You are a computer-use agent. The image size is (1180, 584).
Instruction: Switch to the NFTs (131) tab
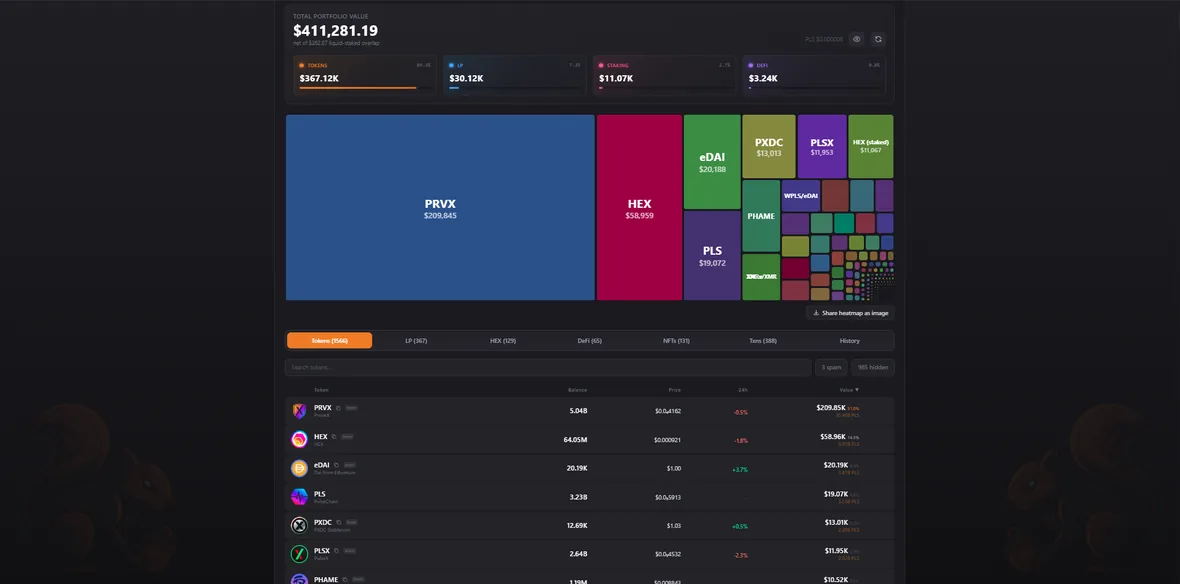[676, 341]
